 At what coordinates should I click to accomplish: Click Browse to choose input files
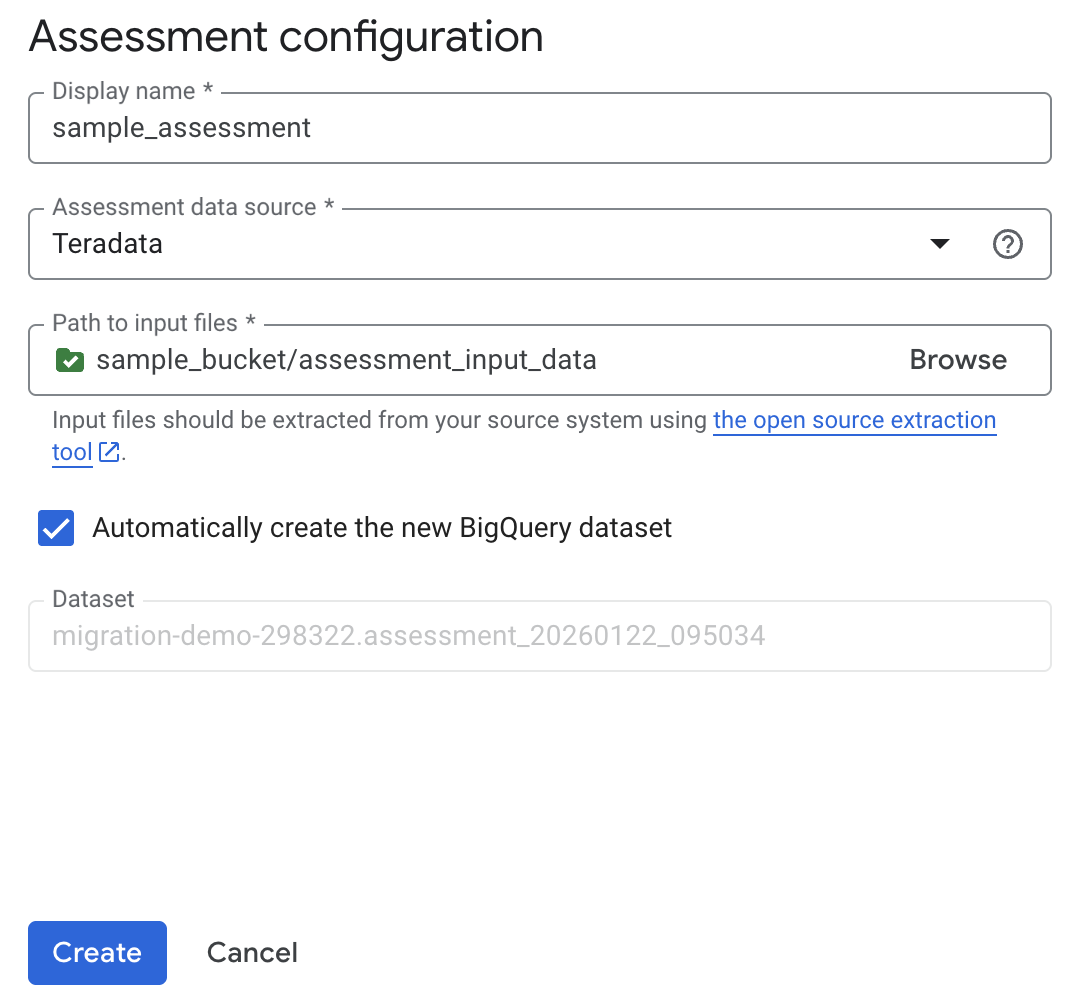957,360
